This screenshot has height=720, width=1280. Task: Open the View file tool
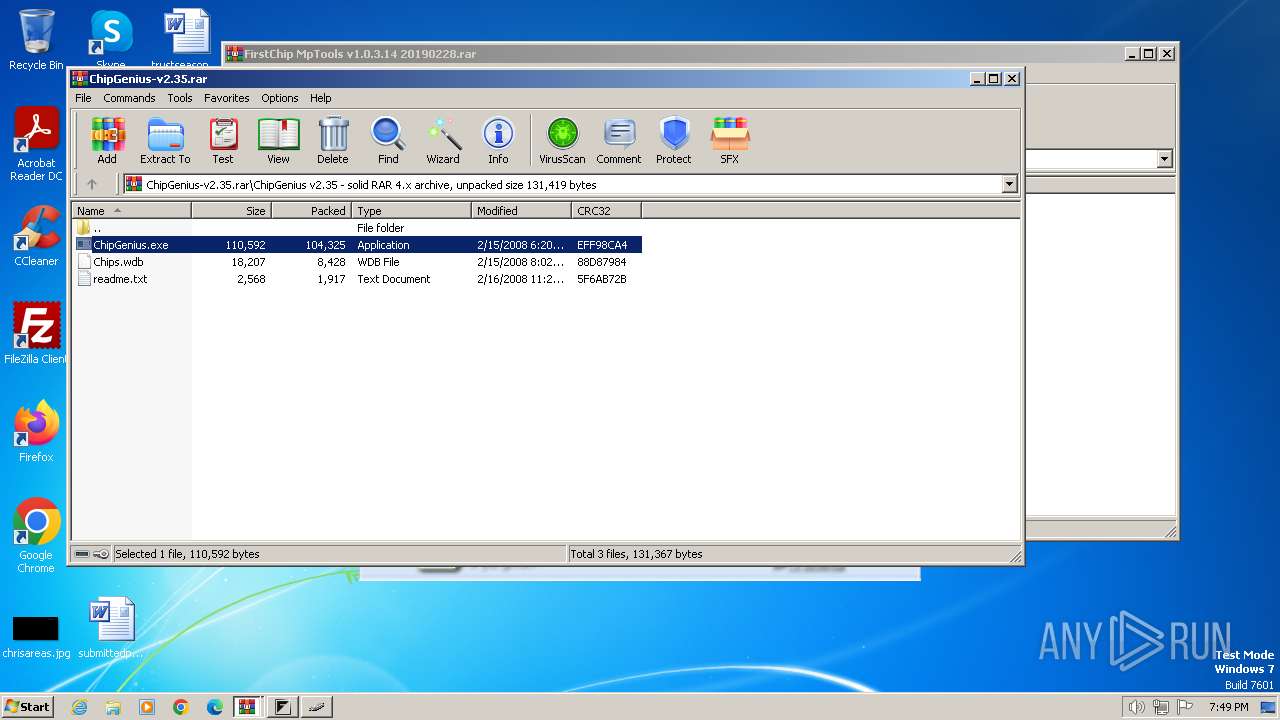[278, 140]
